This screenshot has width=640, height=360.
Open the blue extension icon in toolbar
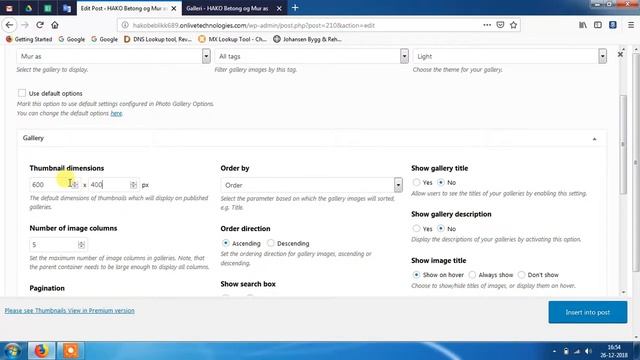(x=613, y=25)
